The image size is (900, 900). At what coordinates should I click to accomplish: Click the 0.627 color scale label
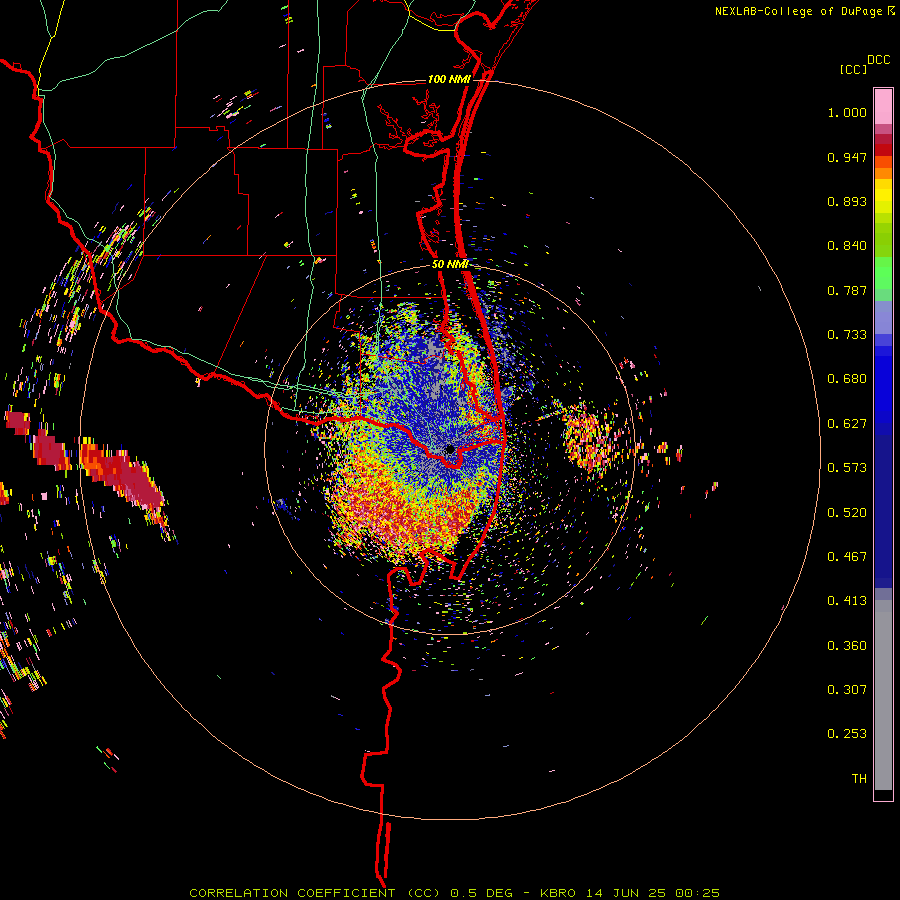click(847, 424)
